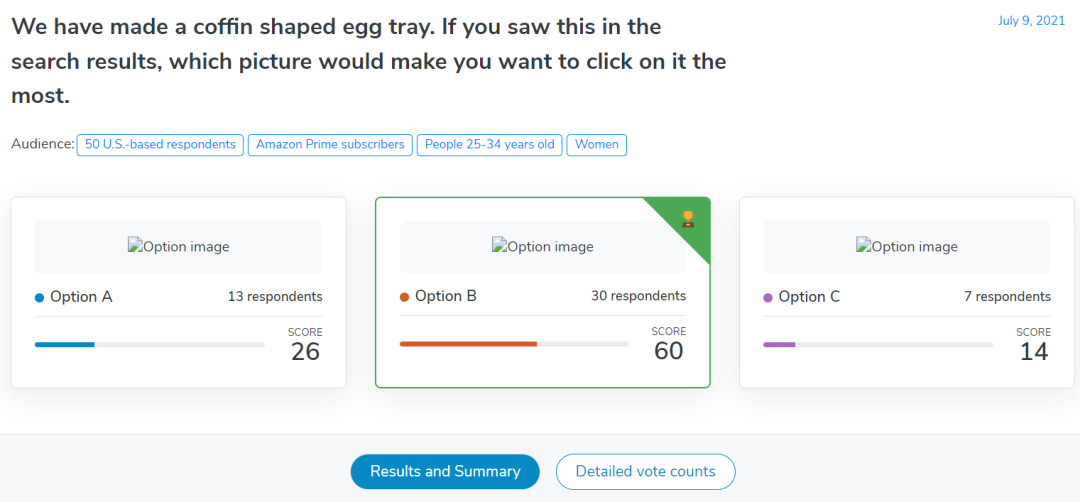Click the 30 respondents count text

click(638, 296)
